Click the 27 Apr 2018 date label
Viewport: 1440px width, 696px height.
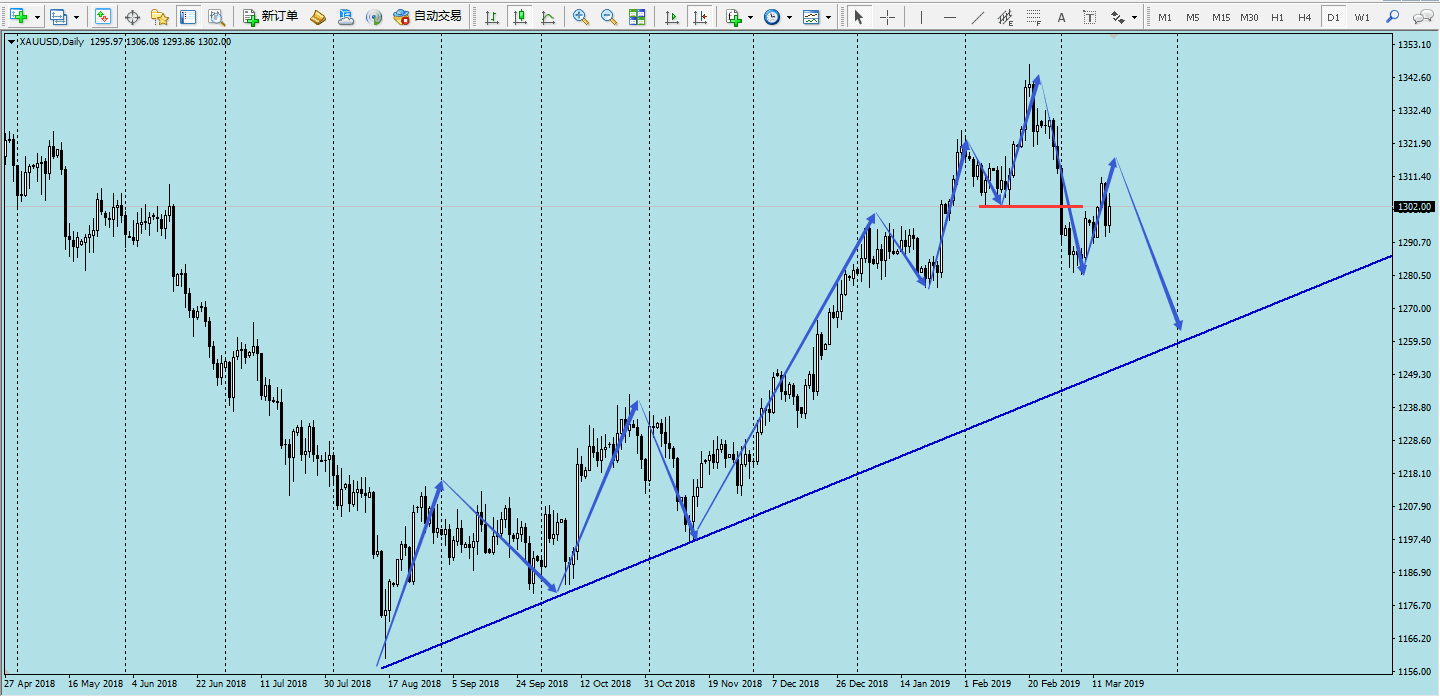pos(29,684)
